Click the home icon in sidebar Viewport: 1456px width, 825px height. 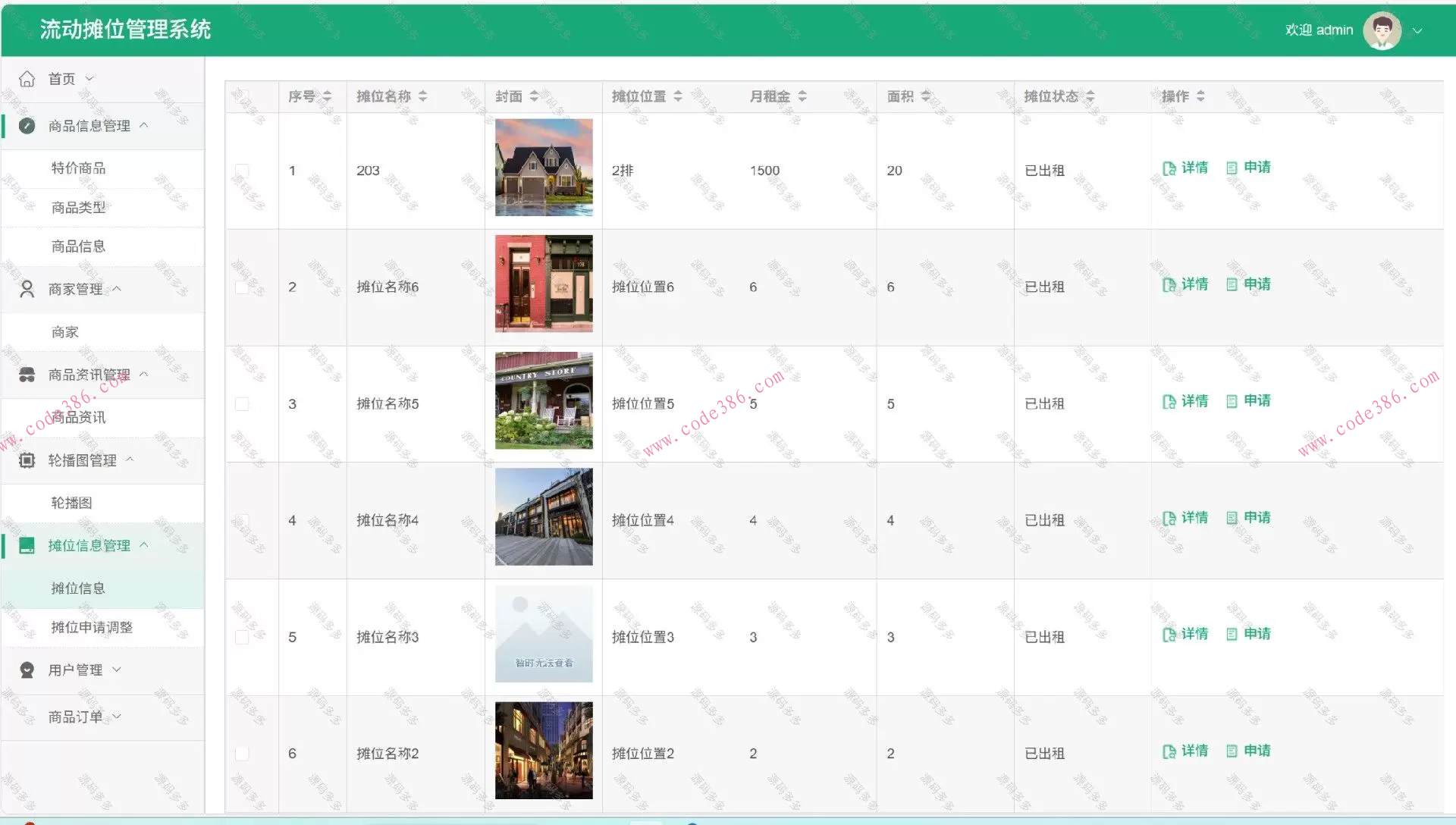pyautogui.click(x=27, y=79)
